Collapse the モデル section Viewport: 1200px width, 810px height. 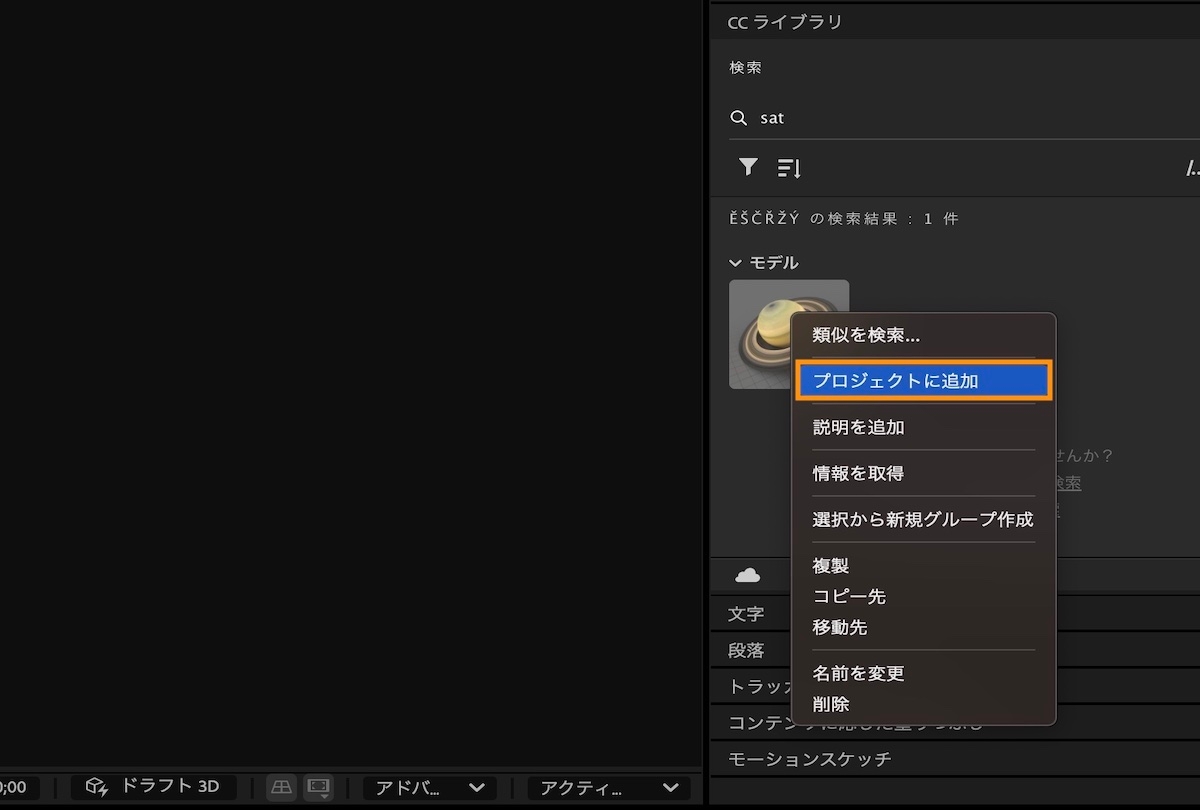pyautogui.click(x=734, y=262)
